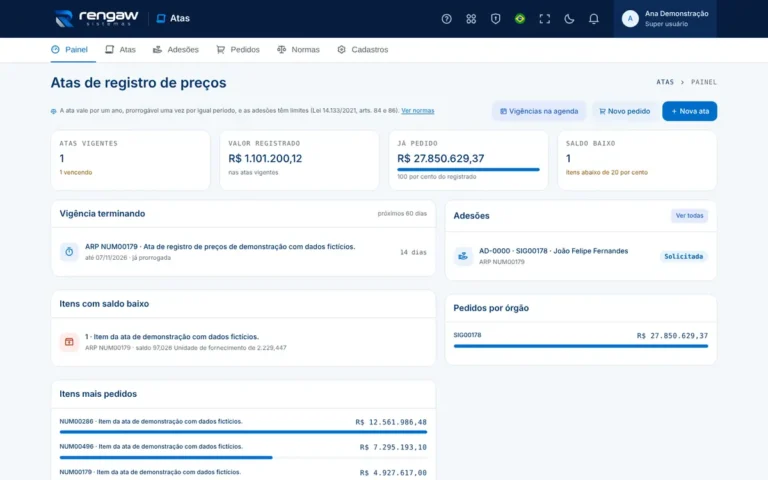Image resolution: width=768 pixels, height=480 pixels.
Task: Click SIG00178 in Pedidos por órgão
Action: (x=467, y=335)
